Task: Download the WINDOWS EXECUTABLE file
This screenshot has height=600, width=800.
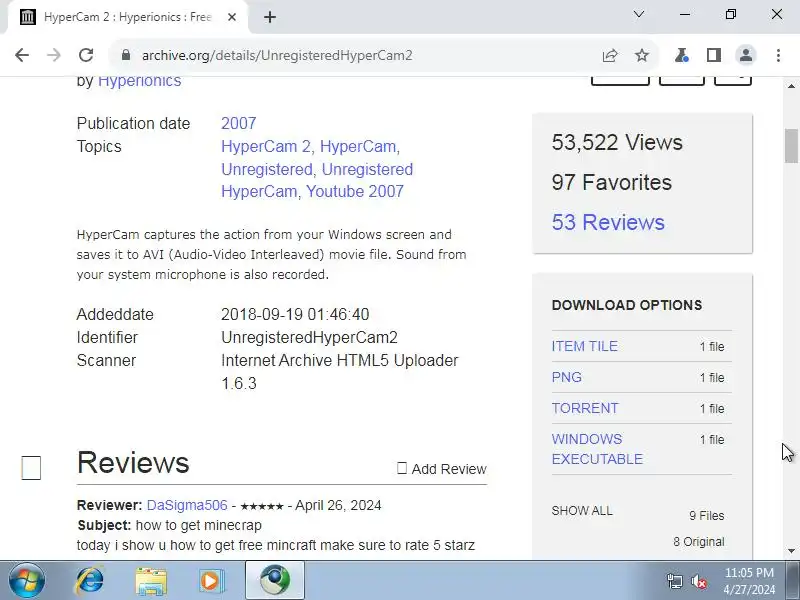Action: [597, 449]
